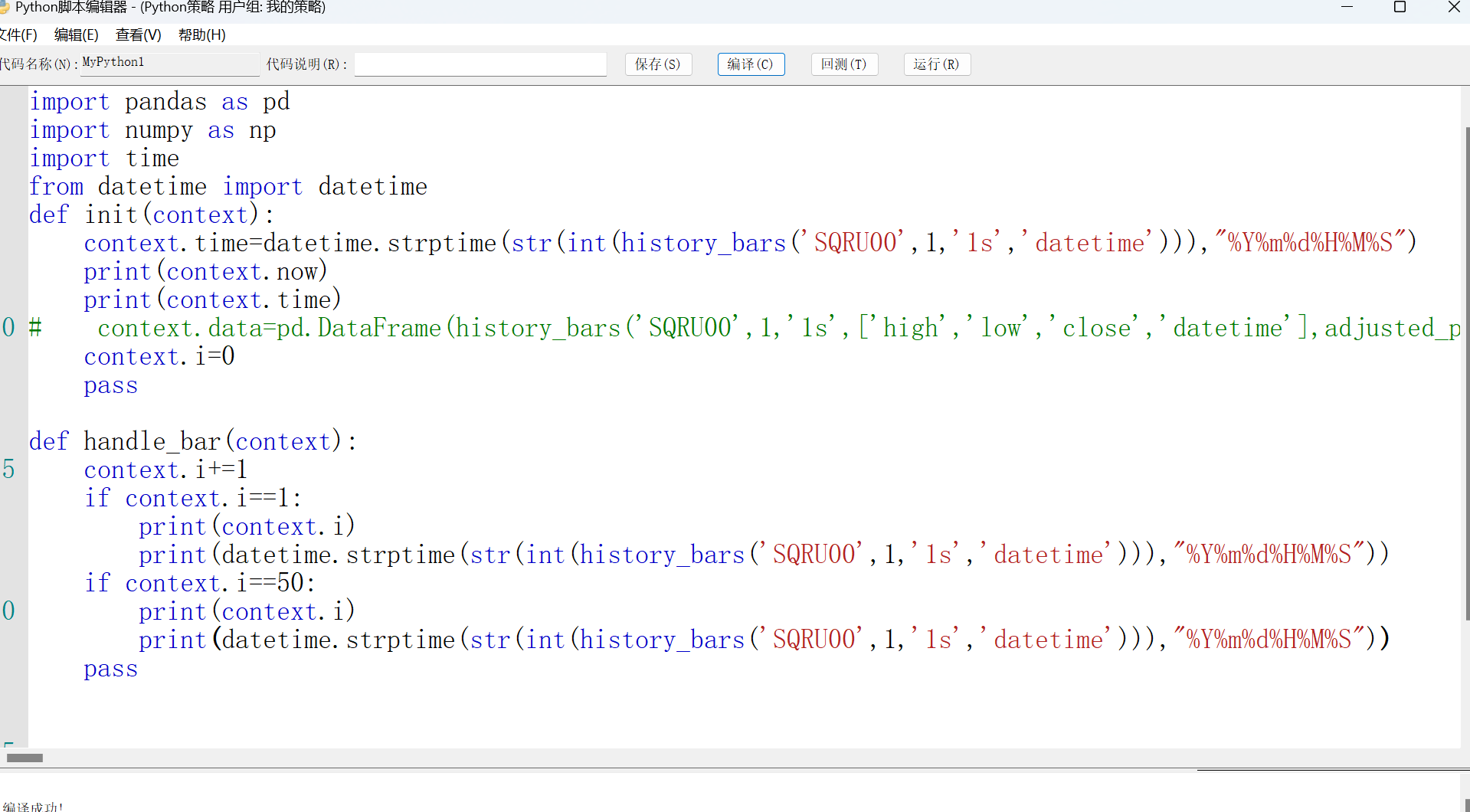
Task: Click 'print(context.i)' under 'if context.i==50'
Action: click(x=247, y=612)
